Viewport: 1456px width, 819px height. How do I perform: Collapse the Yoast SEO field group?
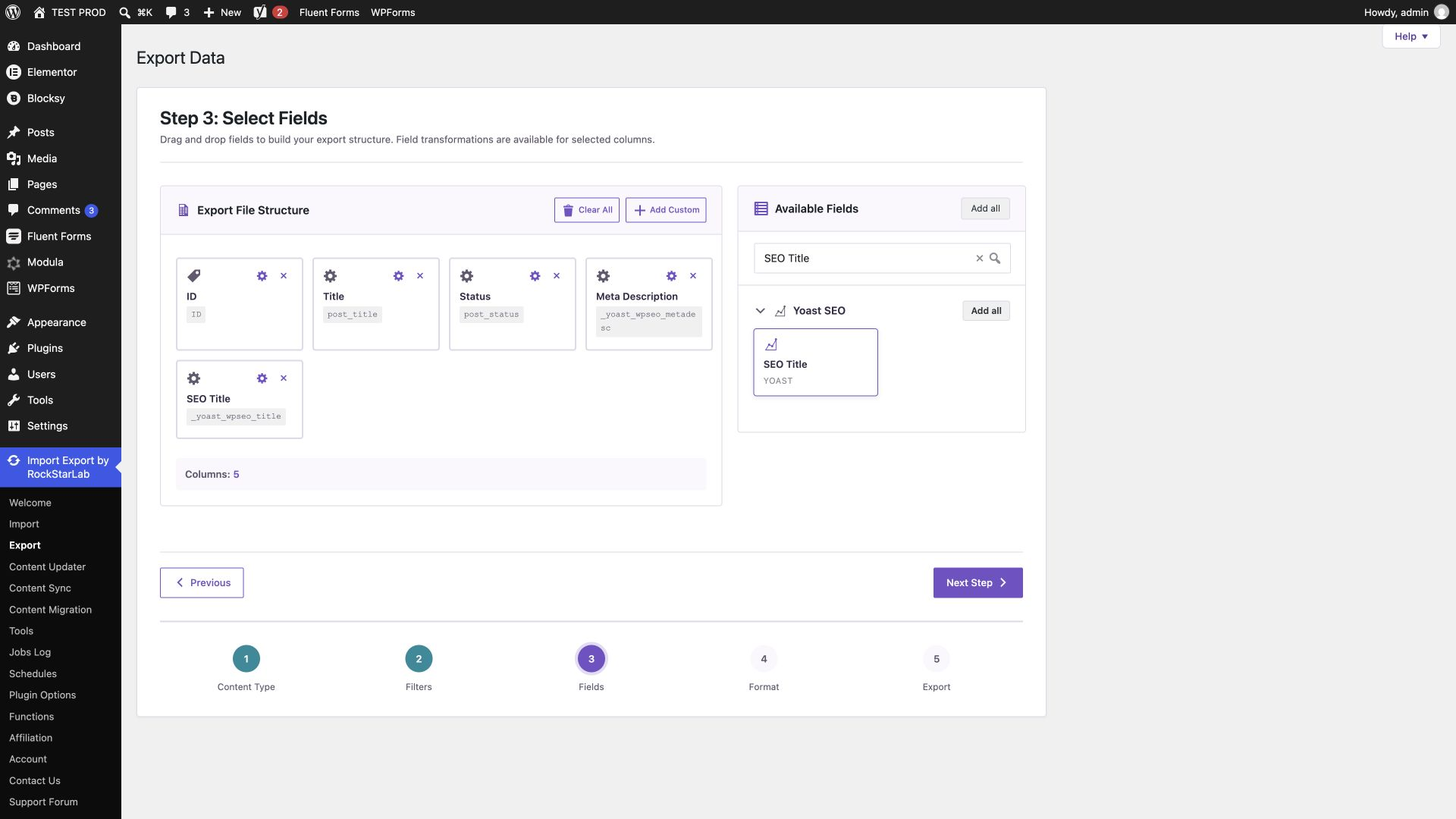point(760,311)
